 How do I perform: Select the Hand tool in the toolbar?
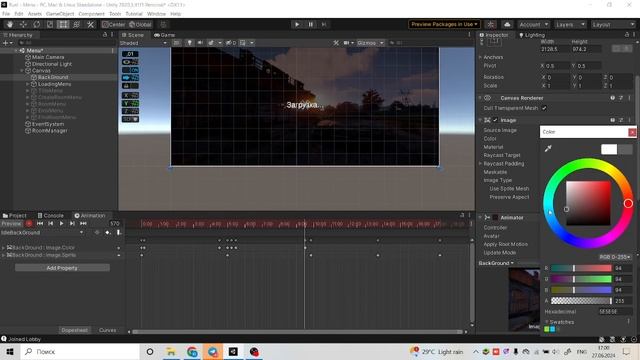click(10, 24)
